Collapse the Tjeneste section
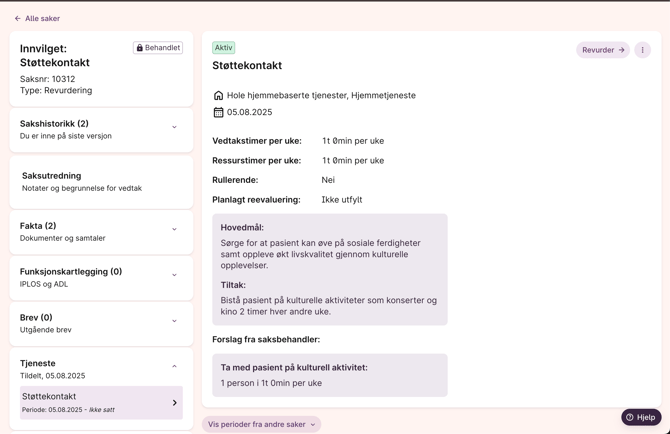 pyautogui.click(x=174, y=367)
